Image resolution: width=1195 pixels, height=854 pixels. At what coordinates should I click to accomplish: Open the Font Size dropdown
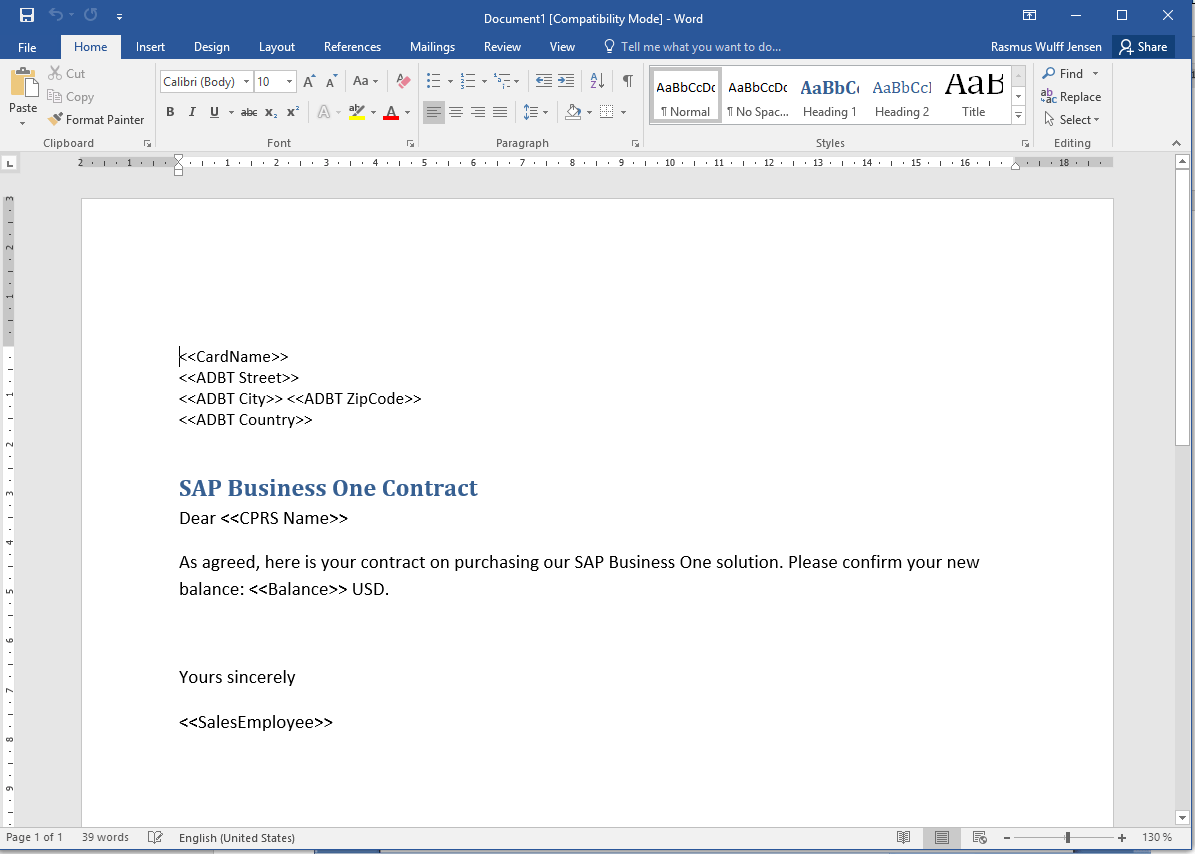coord(289,81)
